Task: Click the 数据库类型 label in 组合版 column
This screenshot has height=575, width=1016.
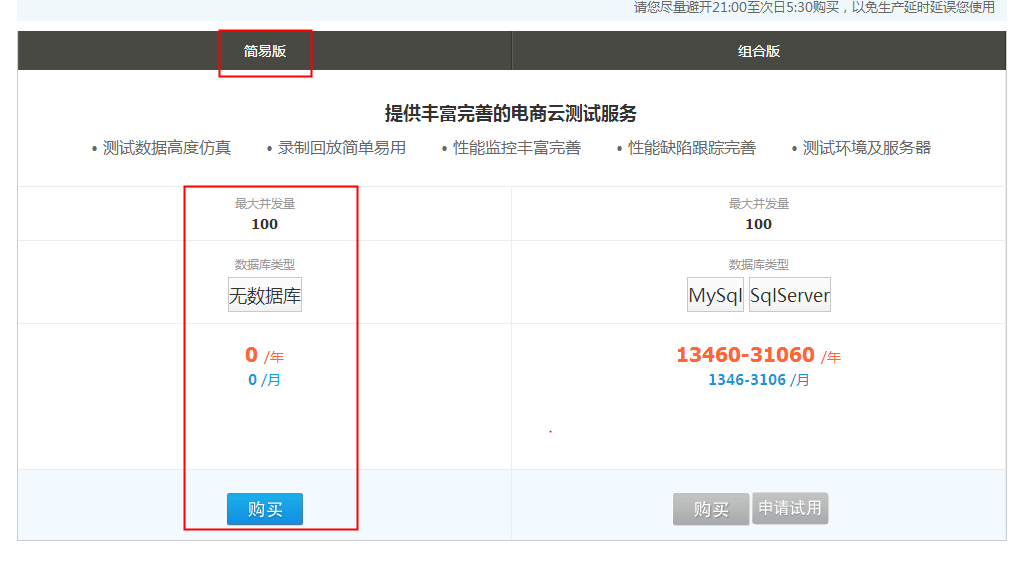Action: pyautogui.click(x=759, y=264)
